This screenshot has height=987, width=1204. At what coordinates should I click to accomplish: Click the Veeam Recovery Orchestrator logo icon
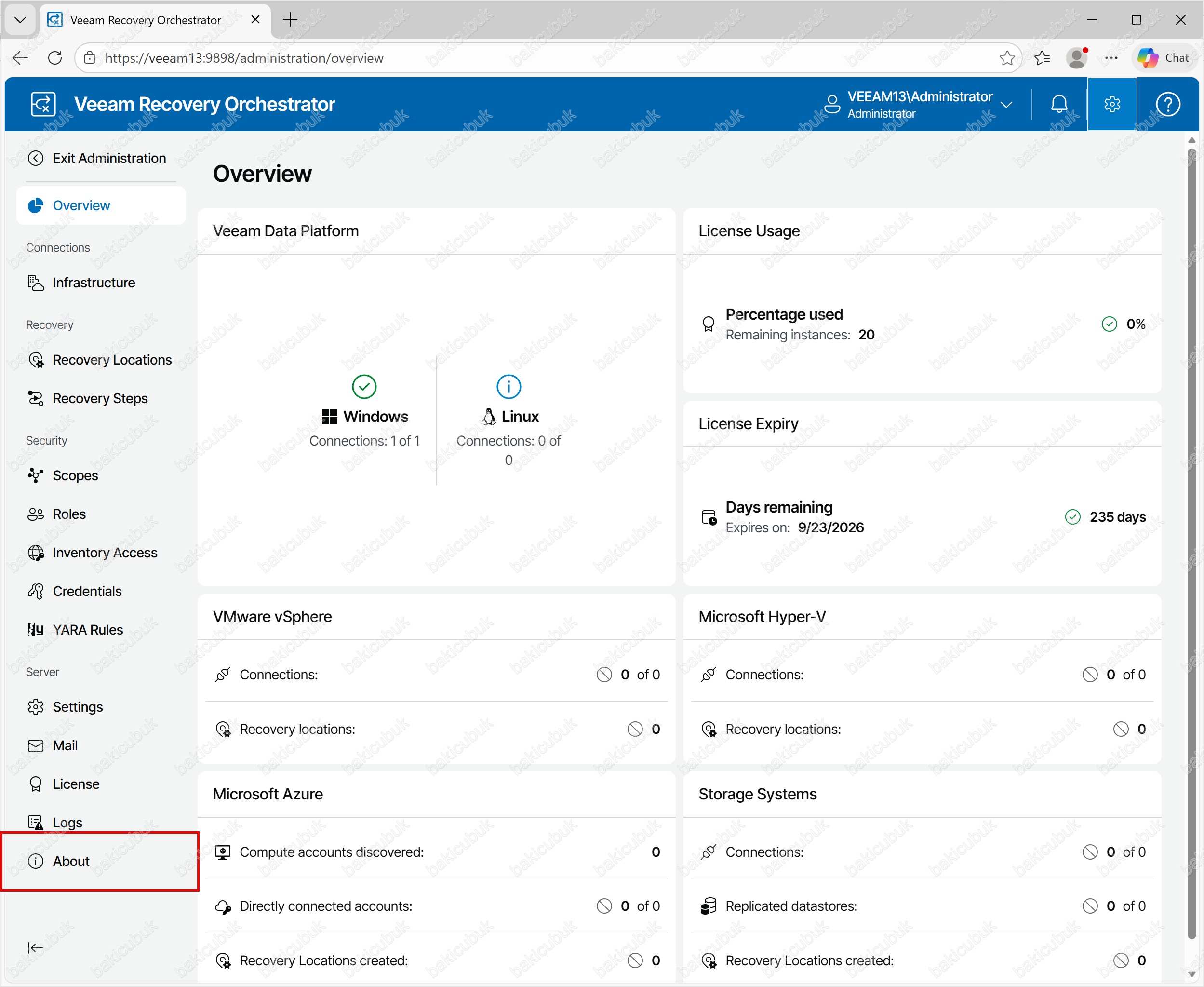coord(43,104)
